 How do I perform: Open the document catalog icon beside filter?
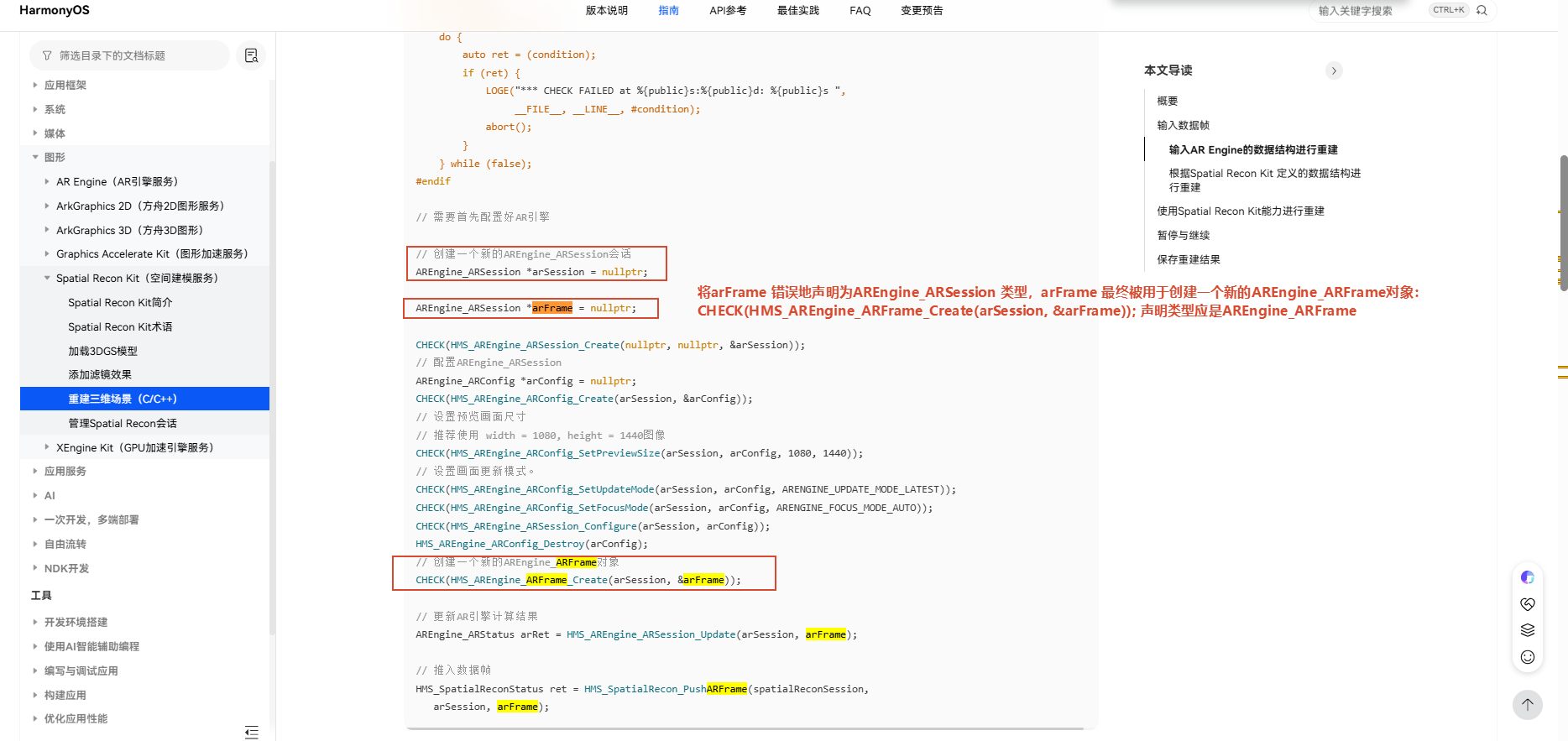[x=251, y=55]
